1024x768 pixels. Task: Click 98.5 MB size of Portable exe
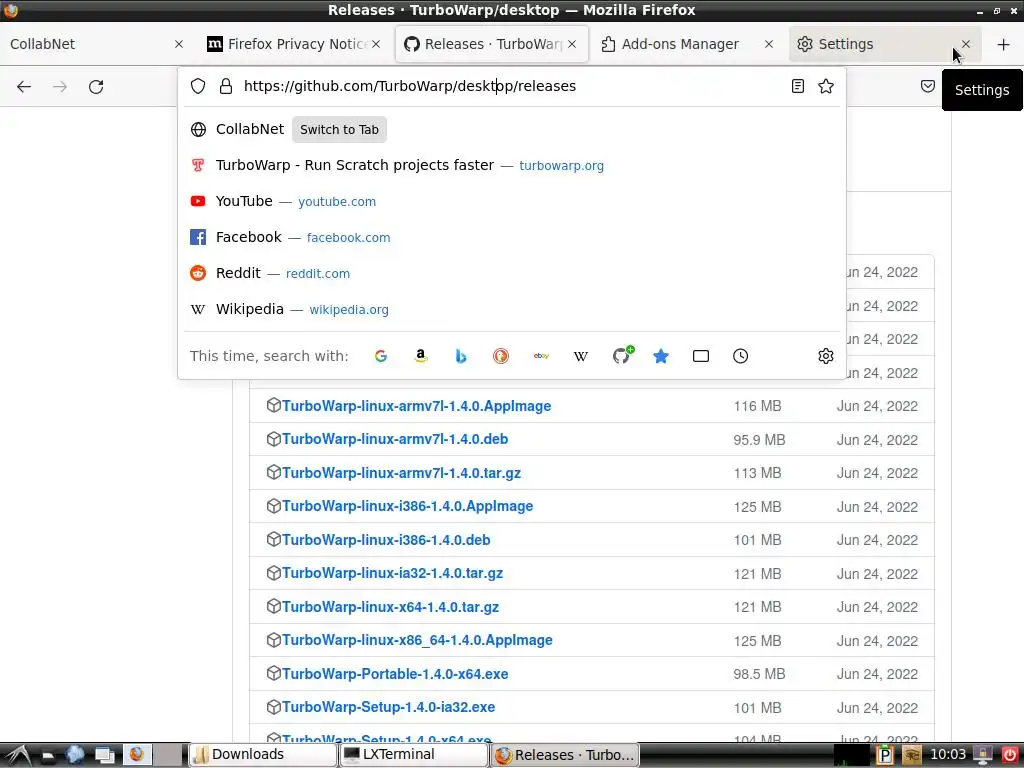759,674
